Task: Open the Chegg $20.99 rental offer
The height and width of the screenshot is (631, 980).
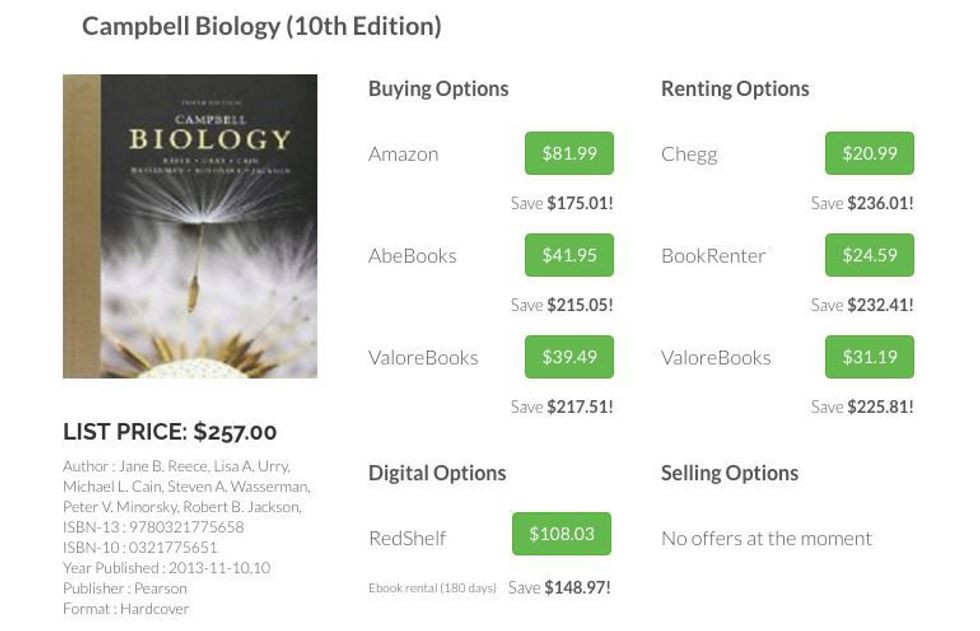Action: point(869,153)
